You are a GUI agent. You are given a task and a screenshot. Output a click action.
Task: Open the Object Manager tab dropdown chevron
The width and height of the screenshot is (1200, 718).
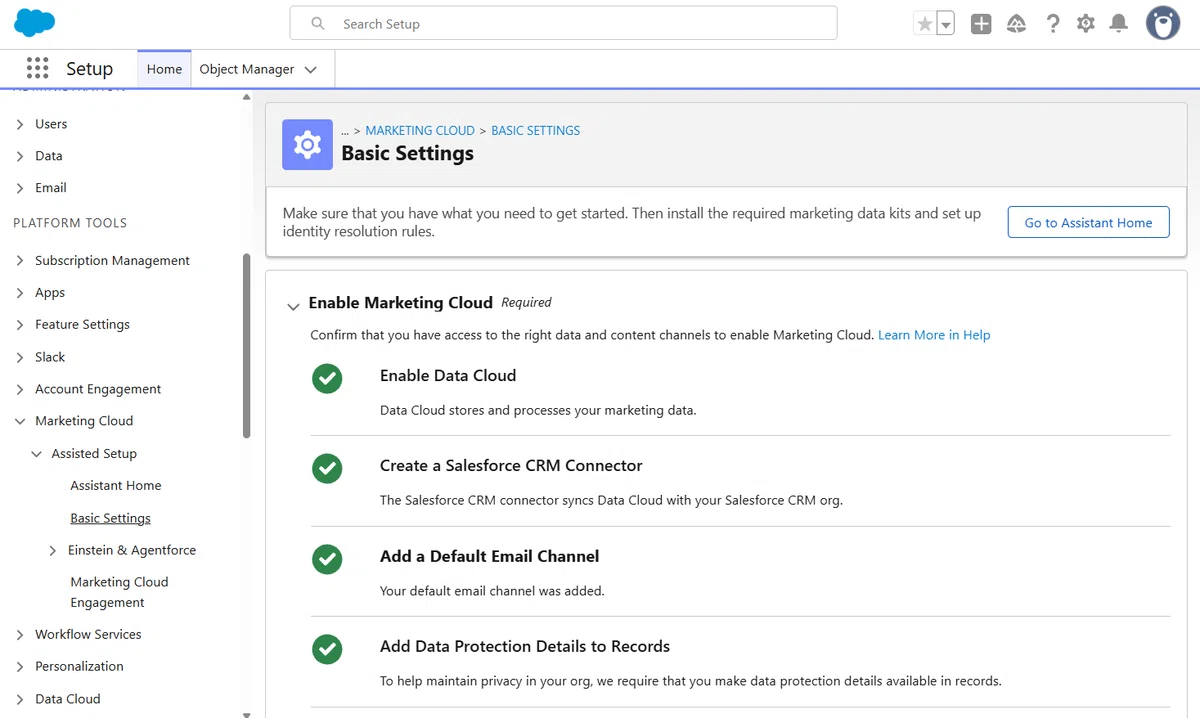pos(310,70)
